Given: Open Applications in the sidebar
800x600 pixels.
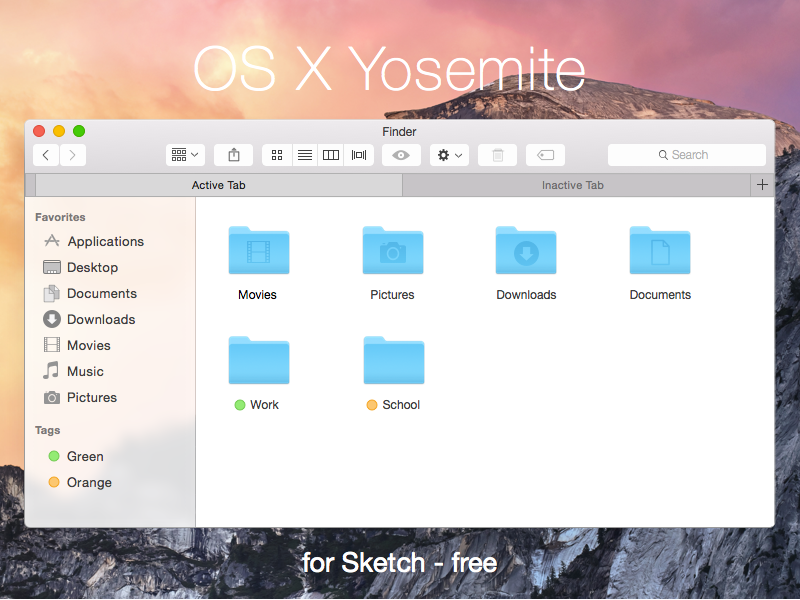Looking at the screenshot, I should click(x=94, y=241).
